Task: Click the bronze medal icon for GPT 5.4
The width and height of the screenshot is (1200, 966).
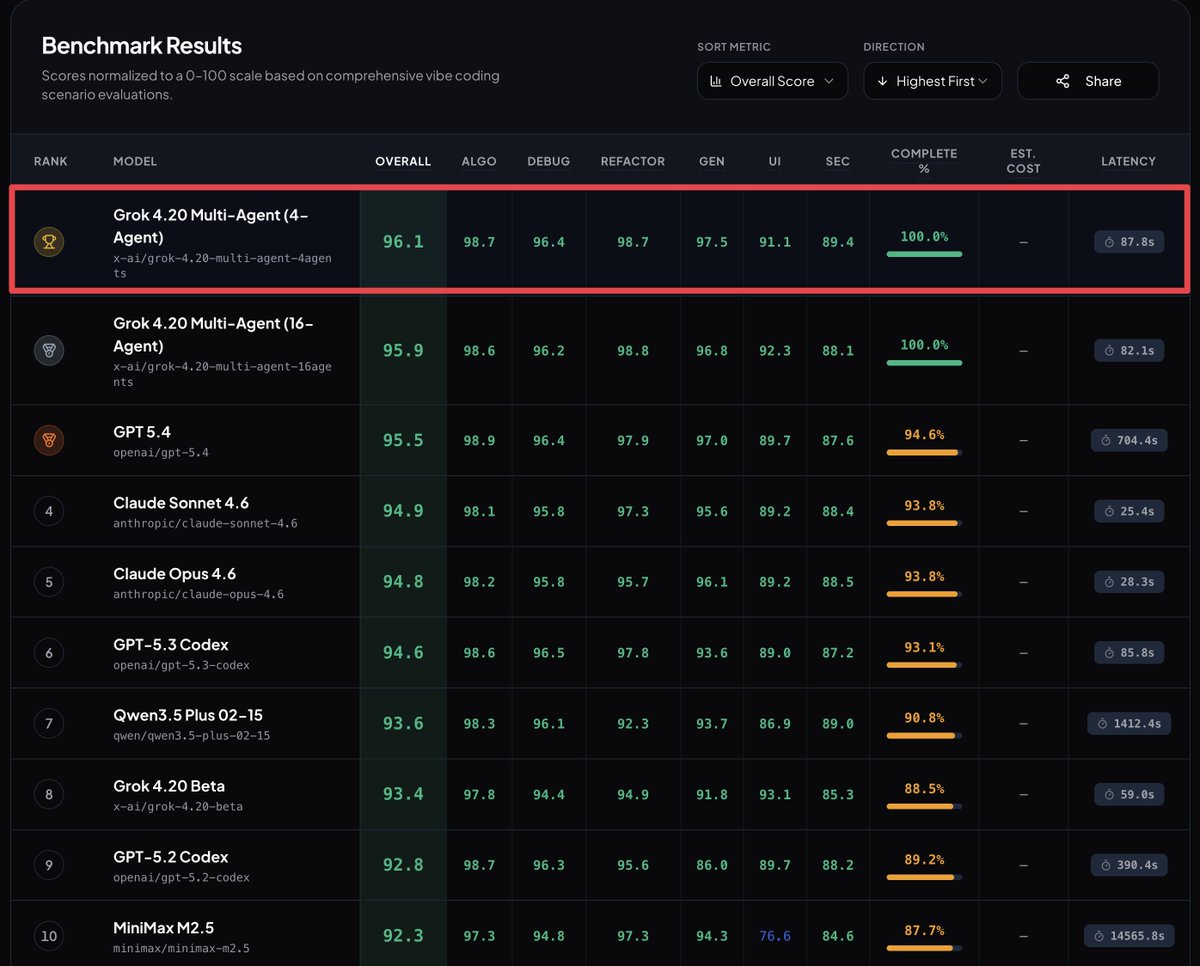Action: (x=49, y=440)
